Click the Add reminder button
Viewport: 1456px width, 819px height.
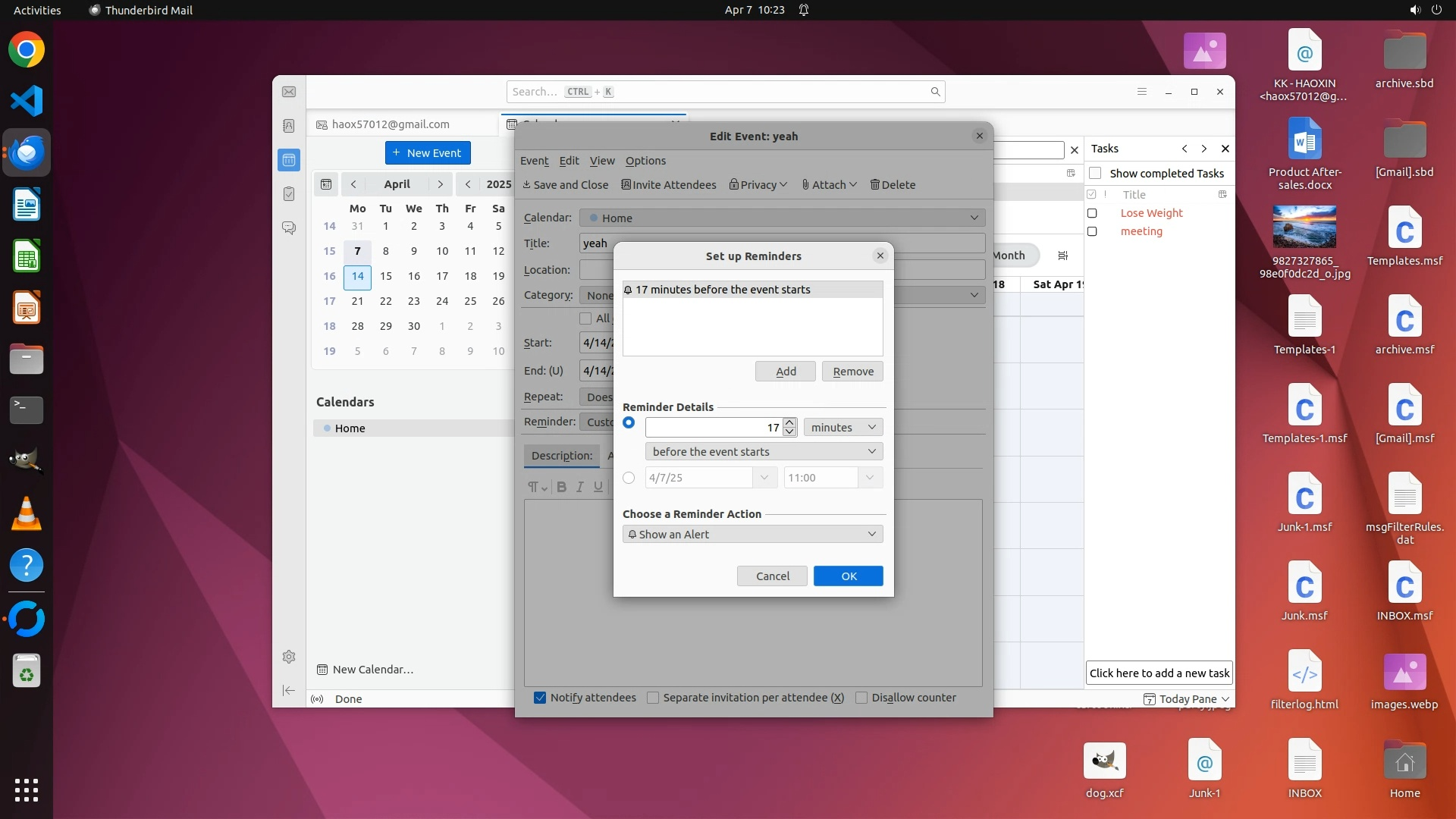click(x=786, y=372)
